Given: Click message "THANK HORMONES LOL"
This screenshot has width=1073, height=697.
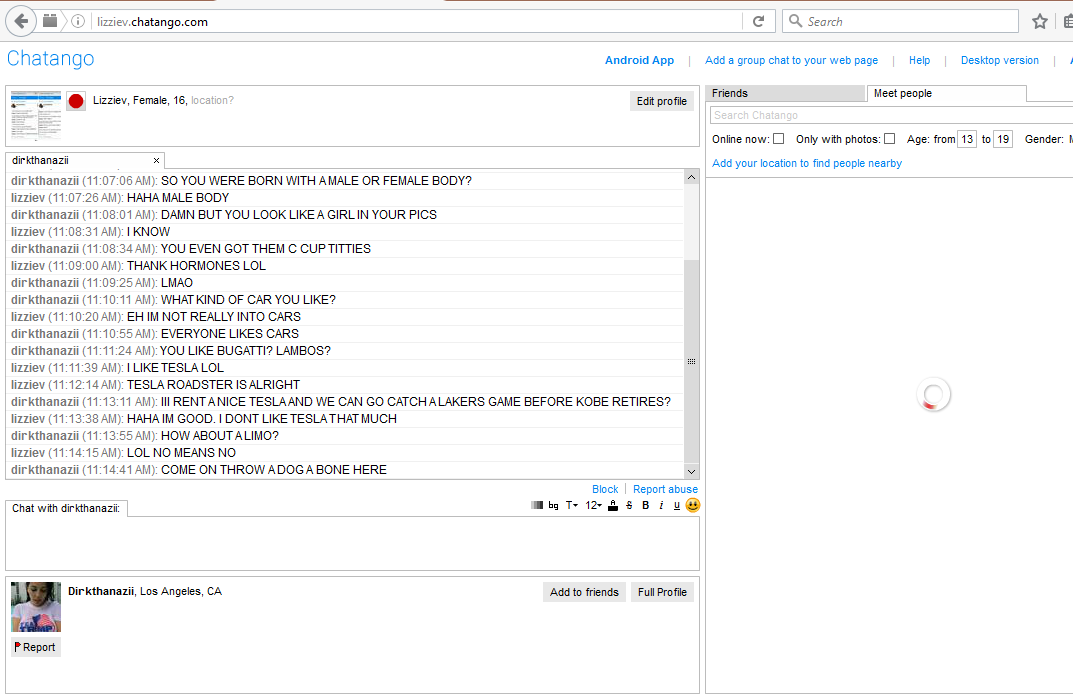Looking at the screenshot, I should pos(196,265).
